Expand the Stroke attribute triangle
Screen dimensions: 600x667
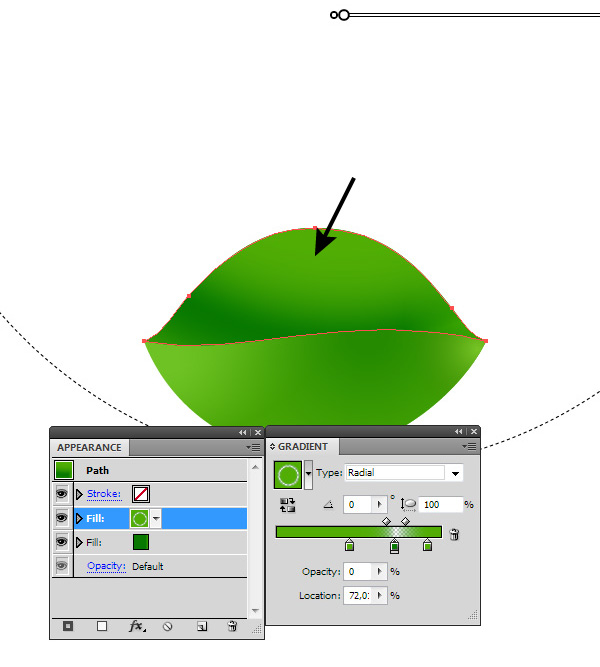pyautogui.click(x=80, y=494)
